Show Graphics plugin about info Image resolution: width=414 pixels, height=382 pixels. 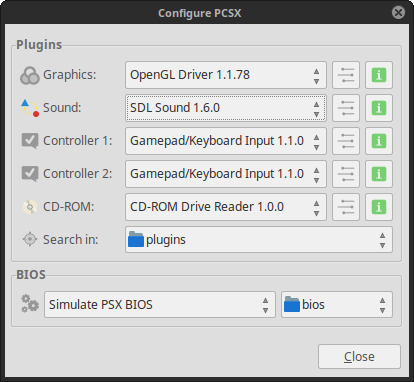379,75
